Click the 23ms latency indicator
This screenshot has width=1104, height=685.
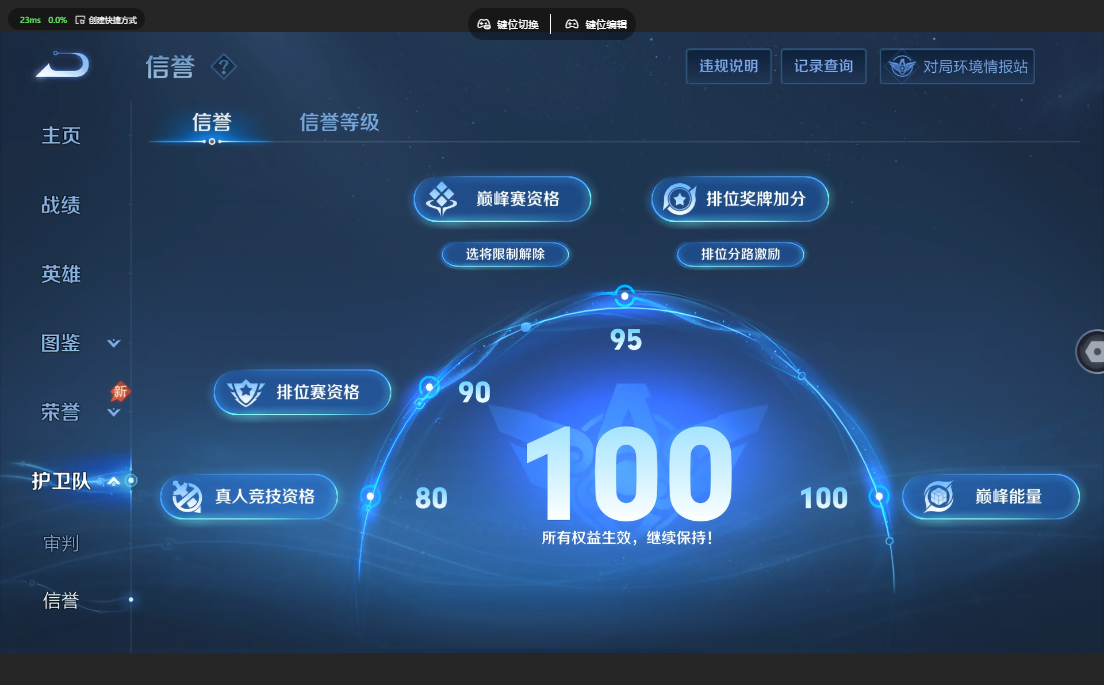tap(30, 20)
